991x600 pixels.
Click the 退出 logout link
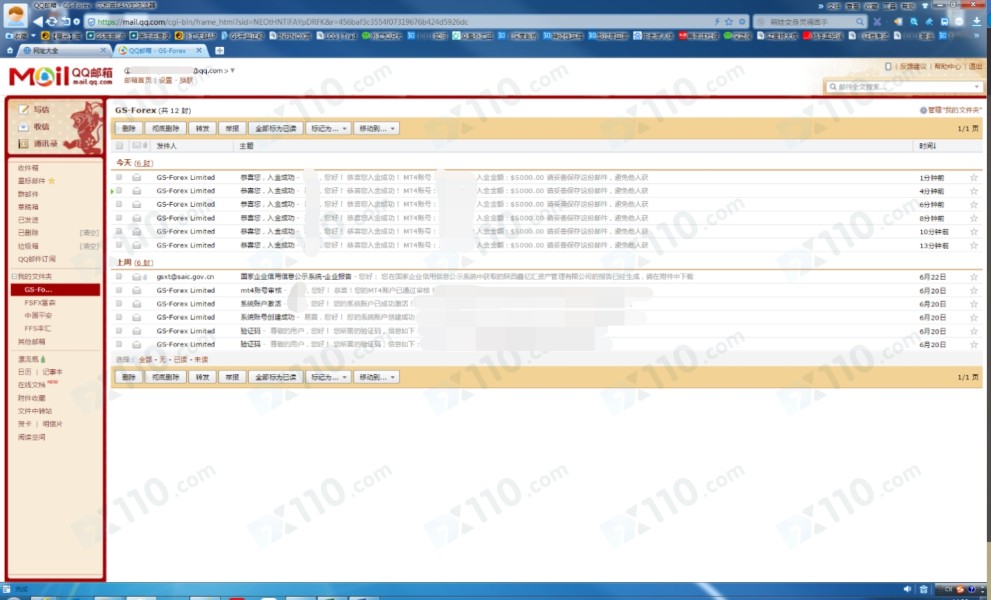976,66
